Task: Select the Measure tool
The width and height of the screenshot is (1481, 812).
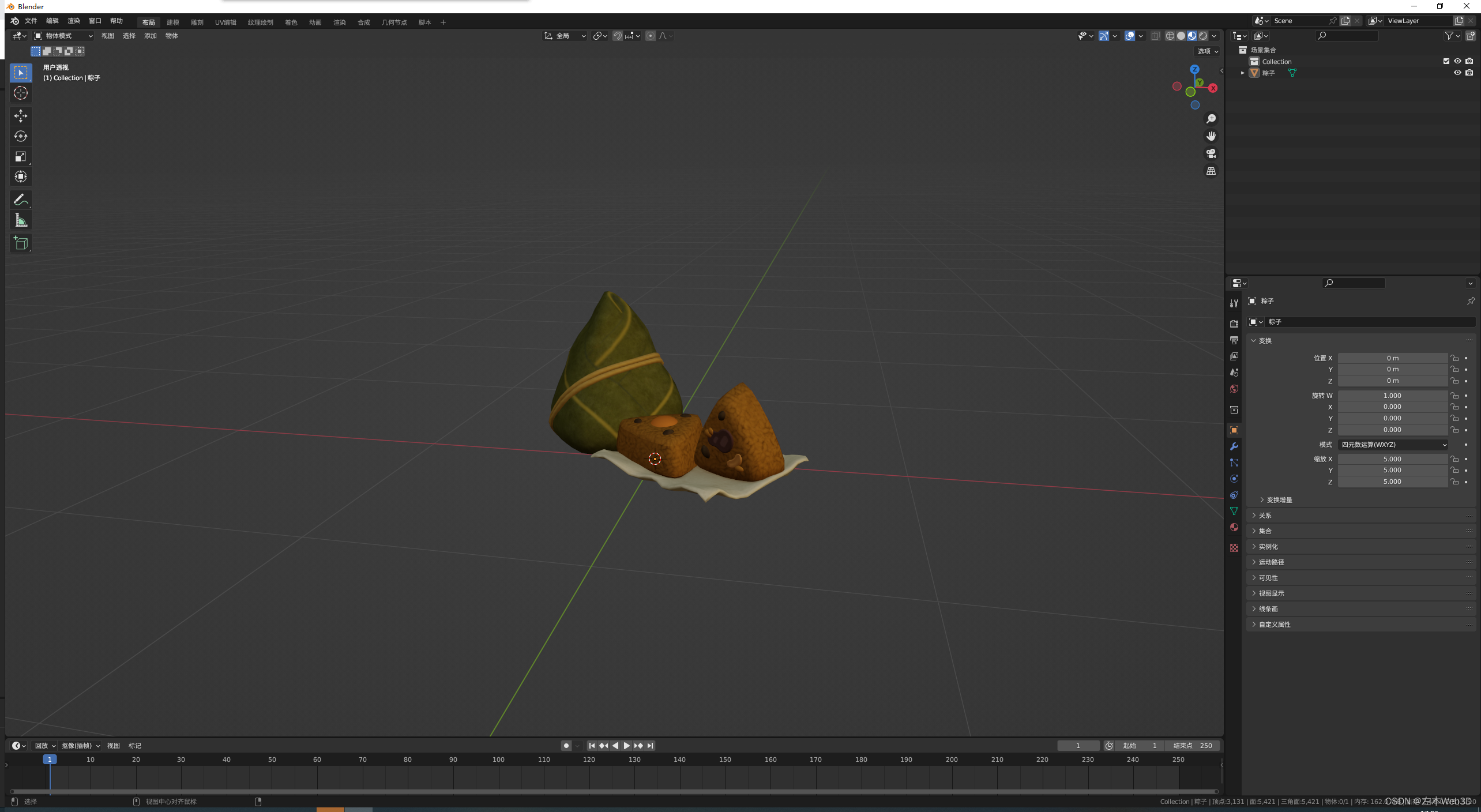Action: click(x=21, y=220)
